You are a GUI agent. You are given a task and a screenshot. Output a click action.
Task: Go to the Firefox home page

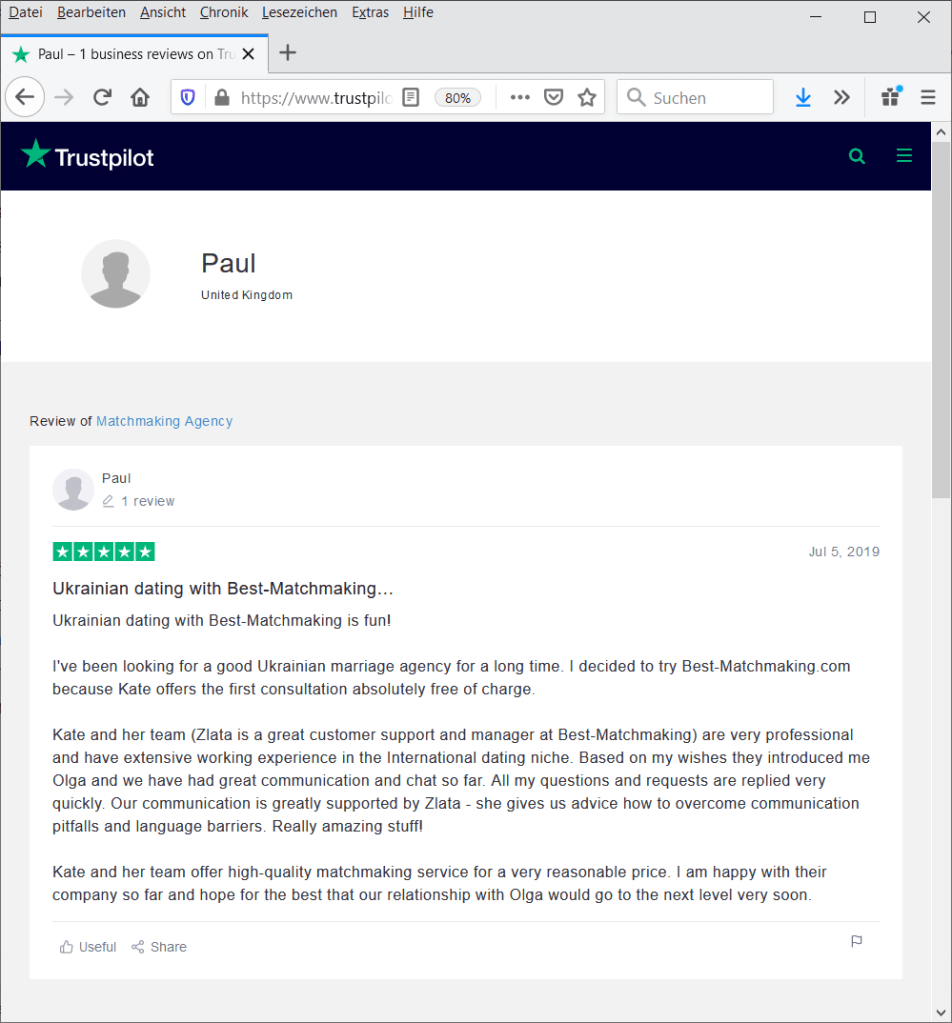(x=140, y=98)
